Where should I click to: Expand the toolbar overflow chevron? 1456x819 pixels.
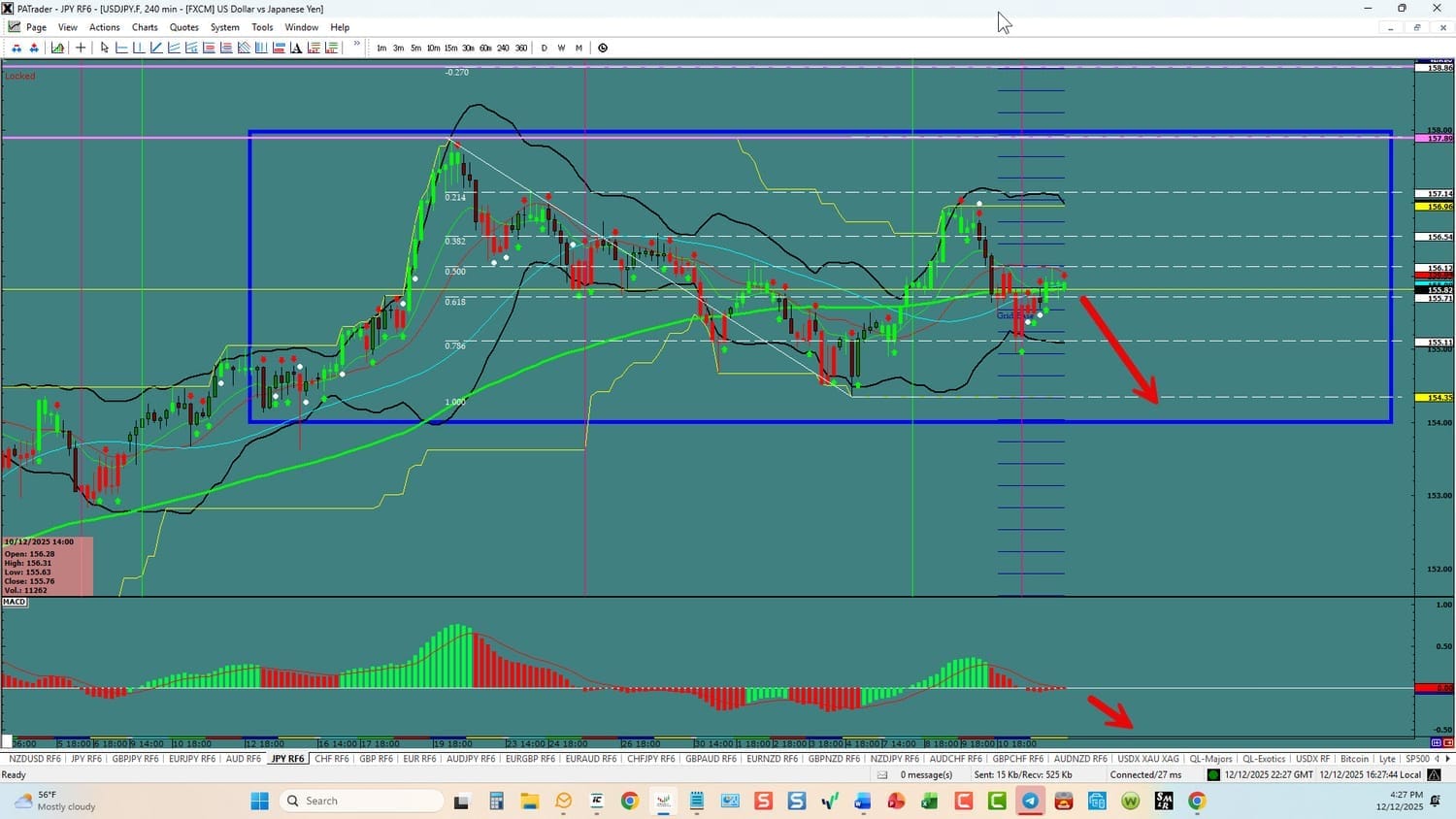(356, 45)
